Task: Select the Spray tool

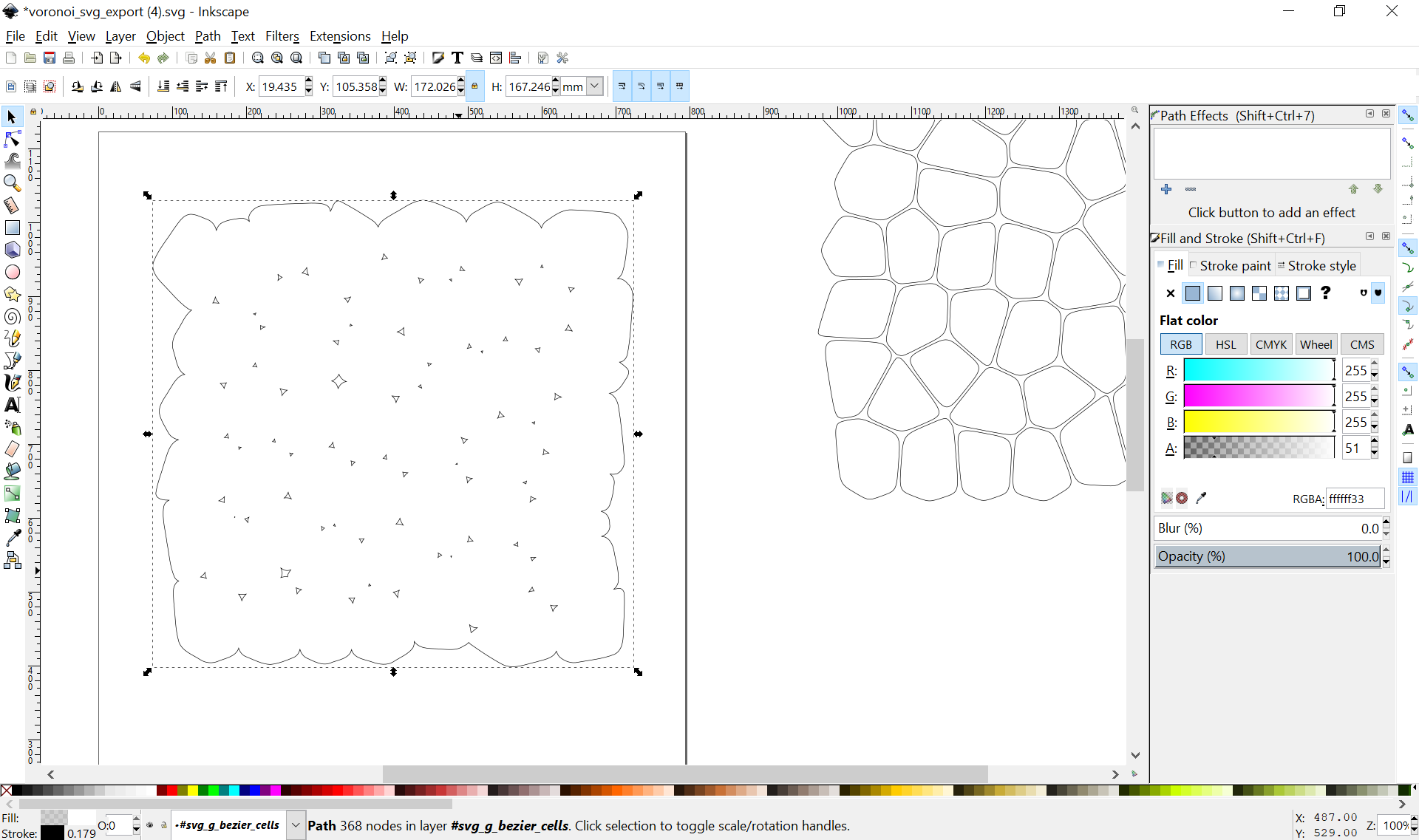Action: [x=12, y=427]
